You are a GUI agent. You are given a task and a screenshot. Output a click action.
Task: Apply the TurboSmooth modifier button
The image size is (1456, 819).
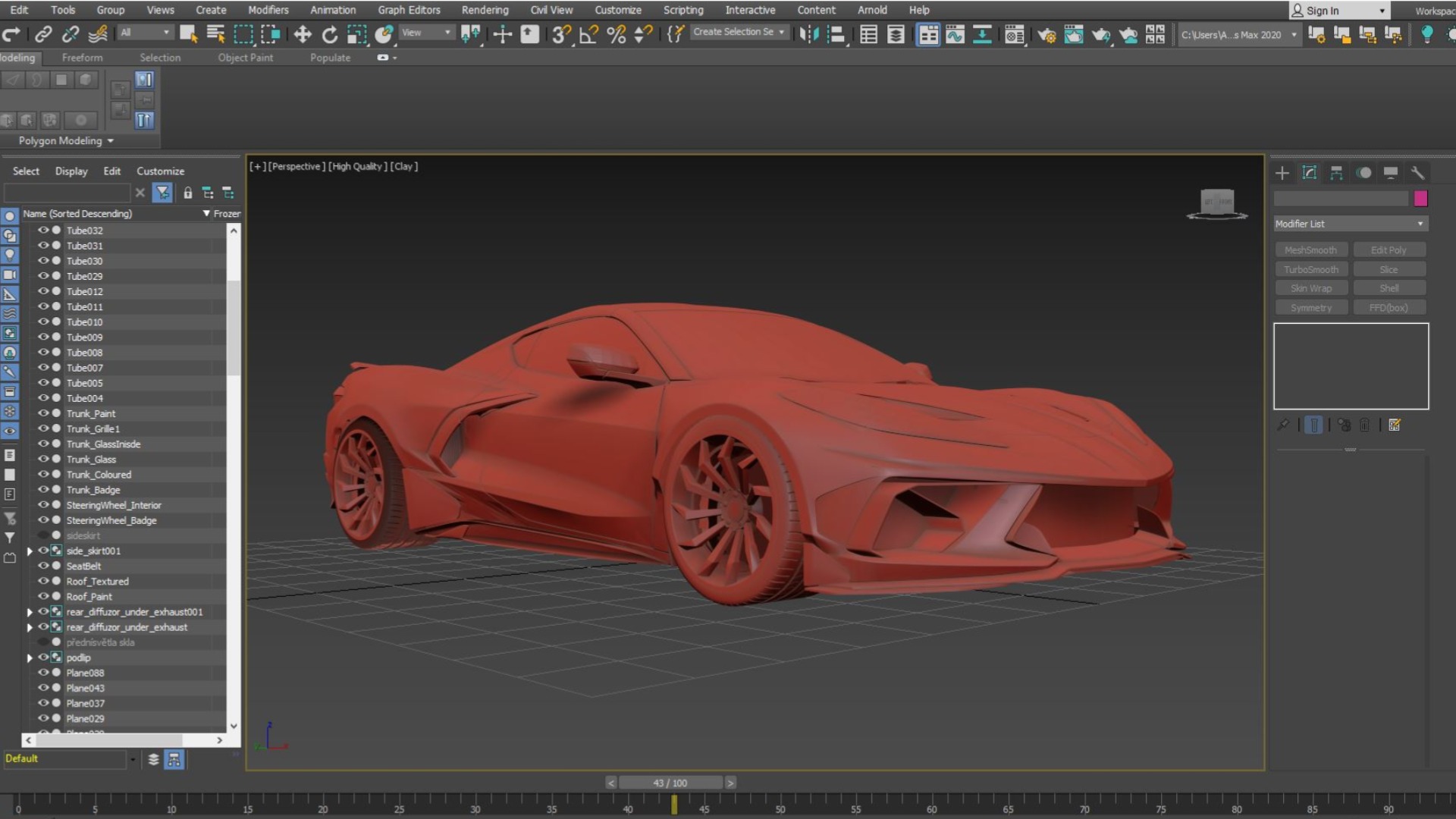point(1310,269)
